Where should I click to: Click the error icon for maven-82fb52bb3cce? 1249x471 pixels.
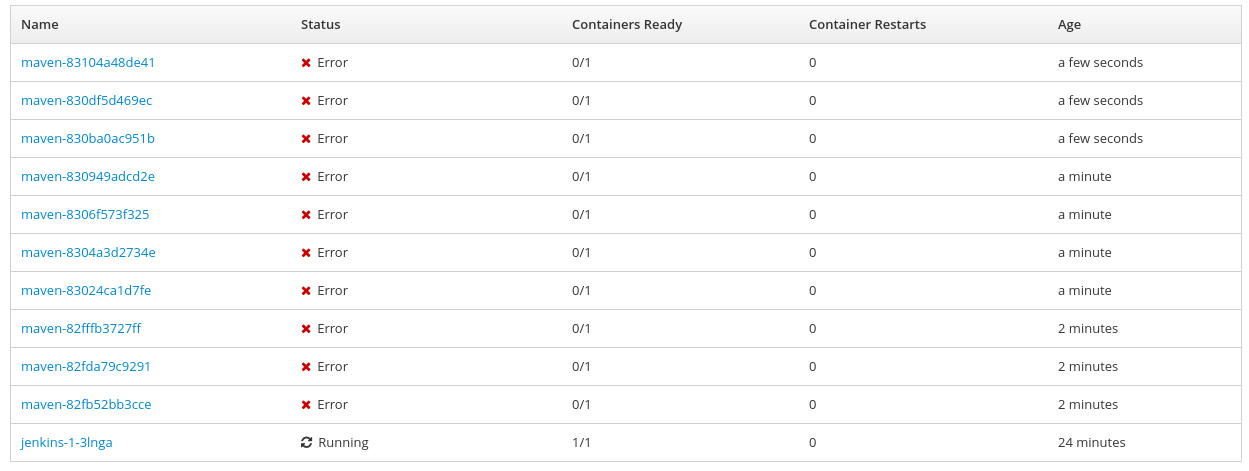tap(306, 405)
